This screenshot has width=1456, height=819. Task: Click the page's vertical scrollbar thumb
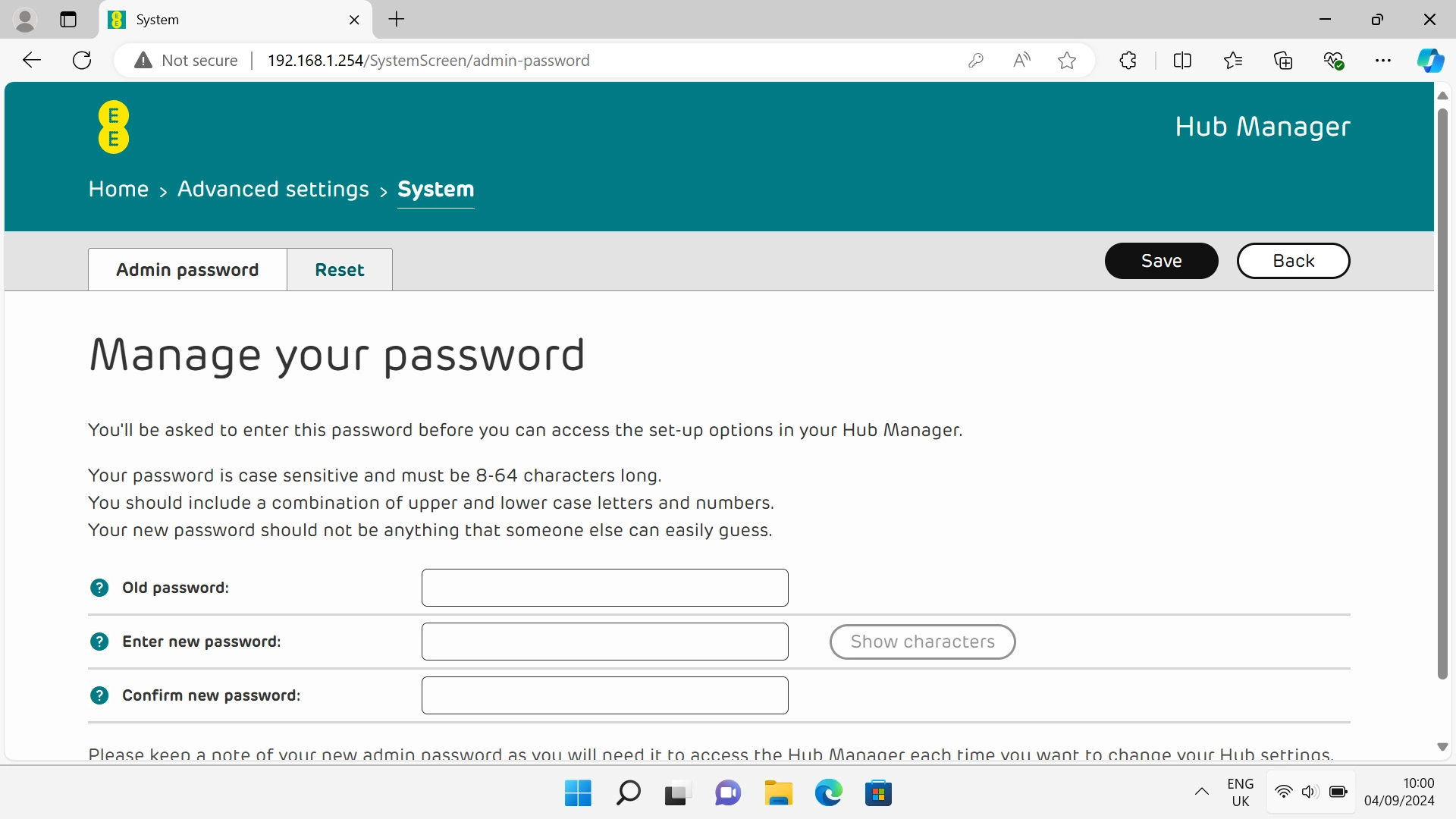point(1442,394)
